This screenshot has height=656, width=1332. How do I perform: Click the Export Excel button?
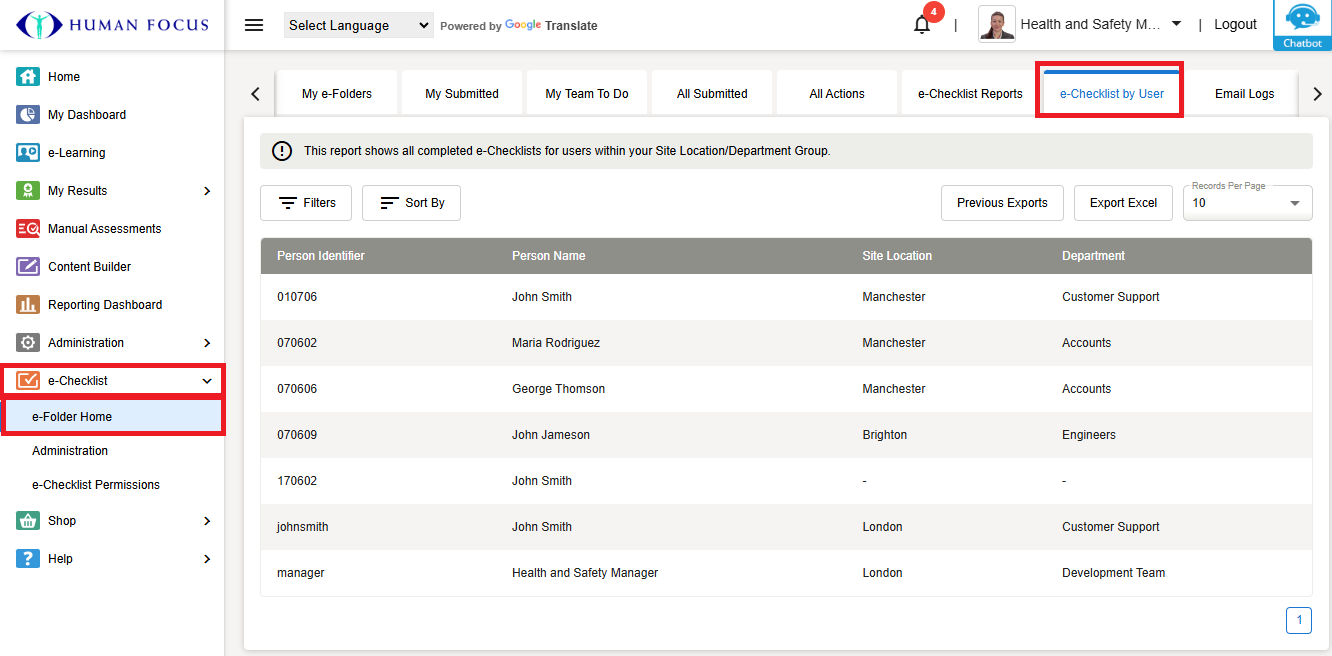(1123, 203)
